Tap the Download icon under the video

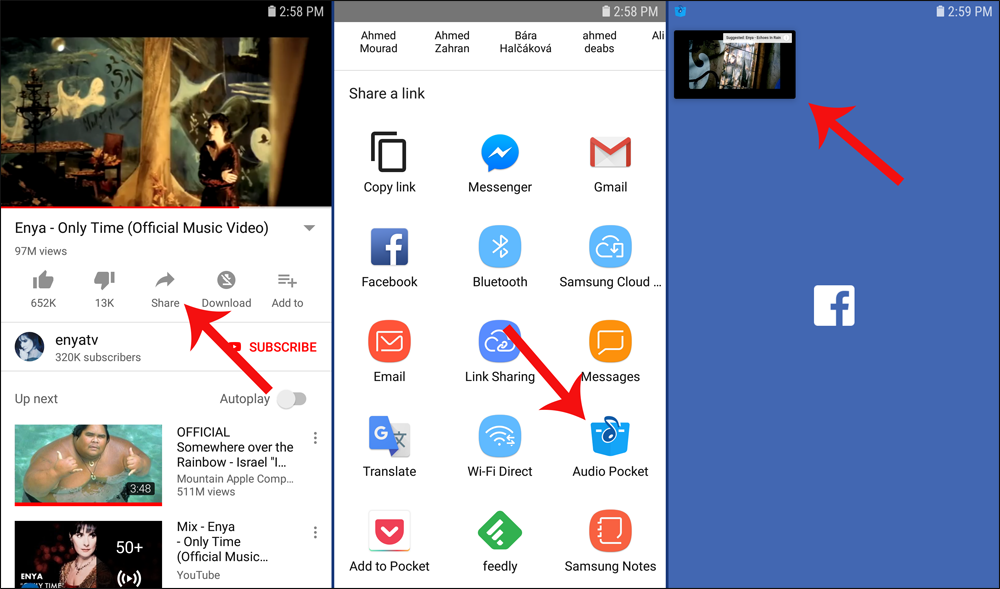(226, 280)
